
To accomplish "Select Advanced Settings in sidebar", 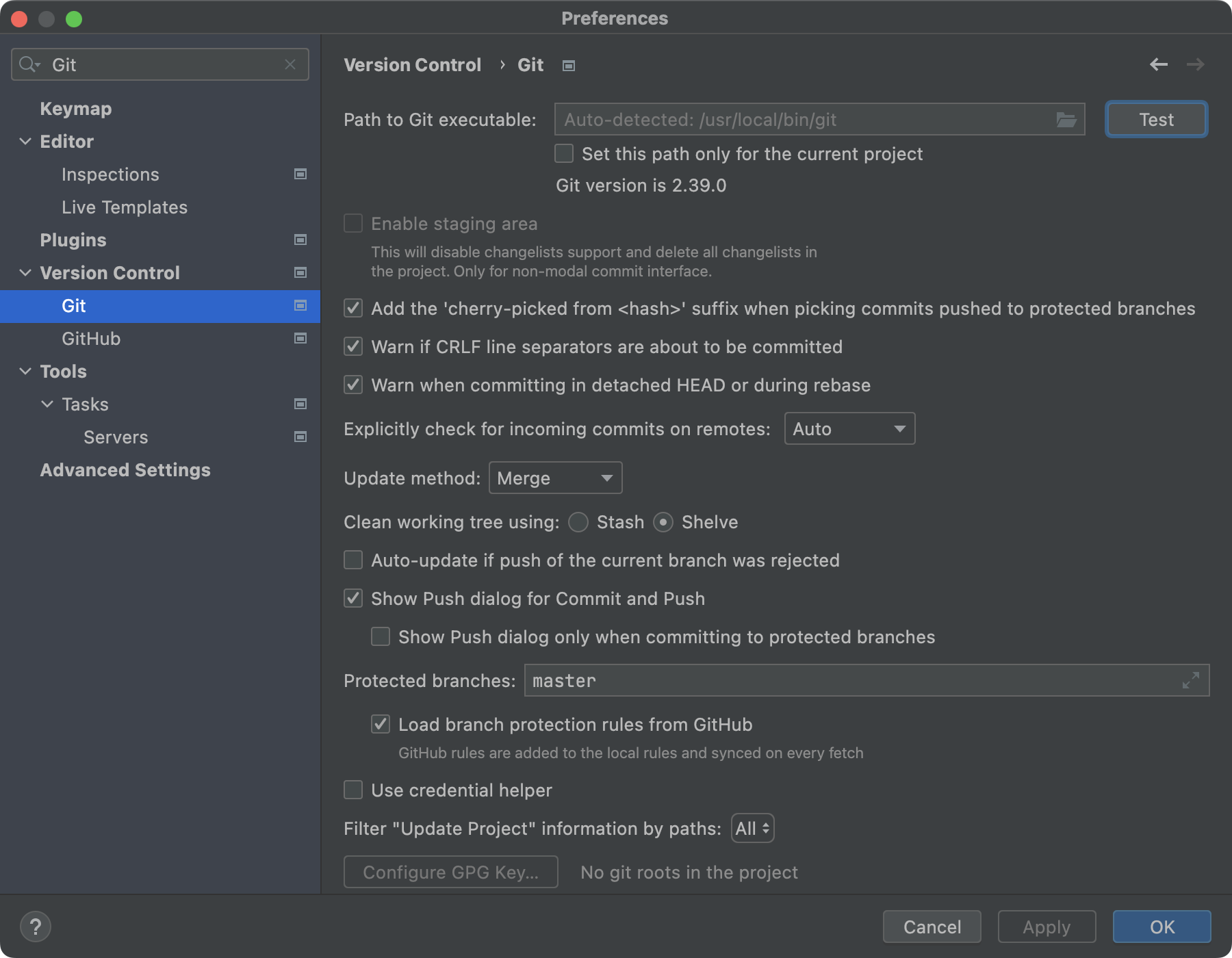I will 125,470.
